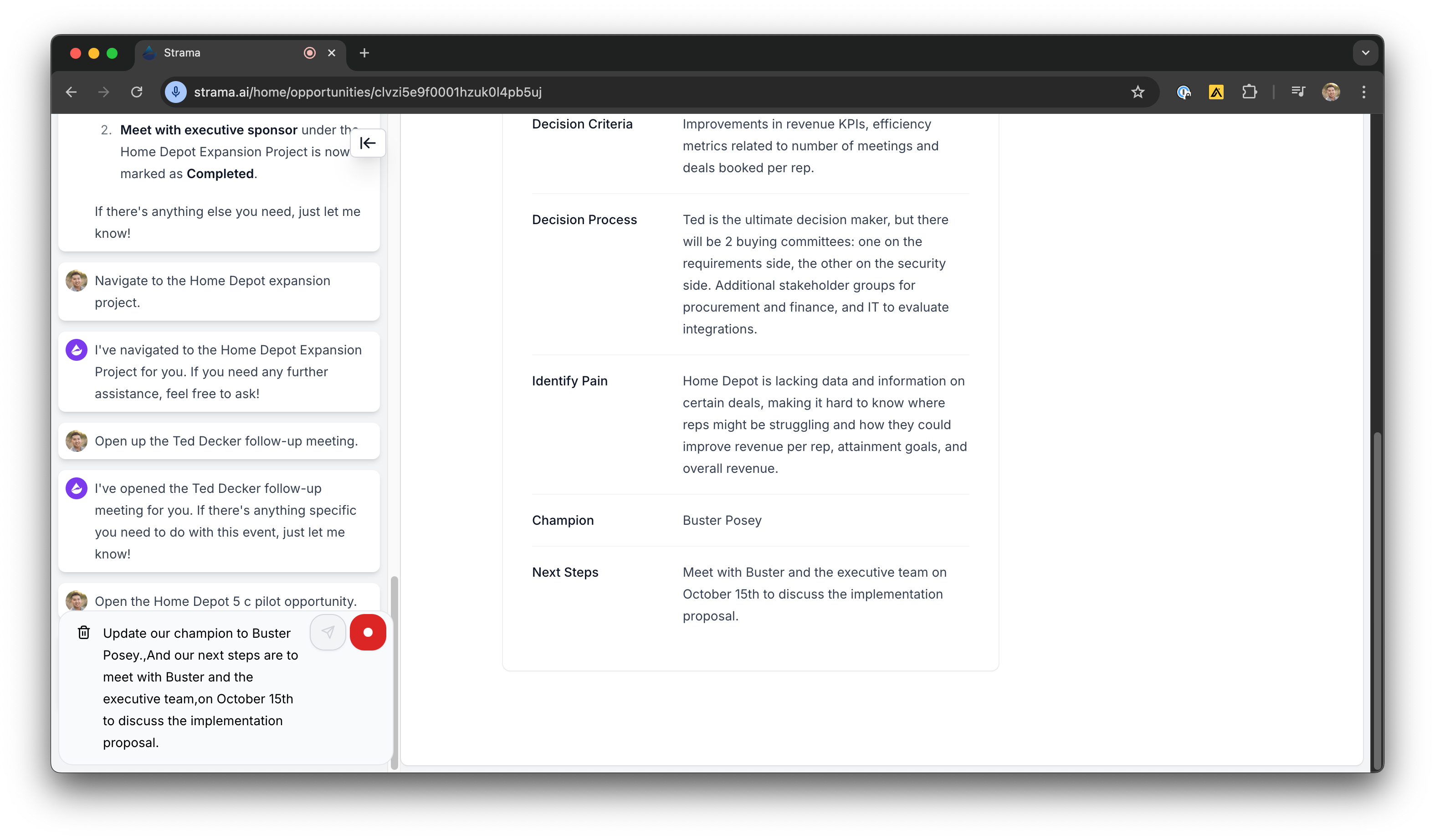Click the Decision Criteria value about revenue KPIs
Viewport: 1435px width, 840px height.
810,146
